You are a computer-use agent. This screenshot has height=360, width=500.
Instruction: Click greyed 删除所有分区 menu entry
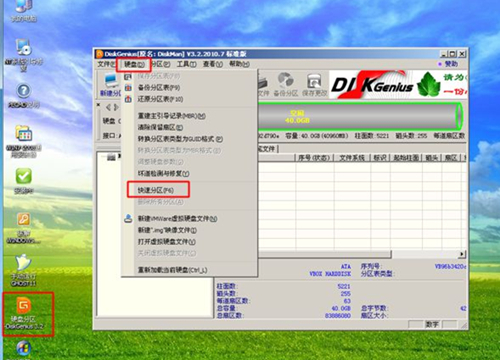tap(190, 202)
